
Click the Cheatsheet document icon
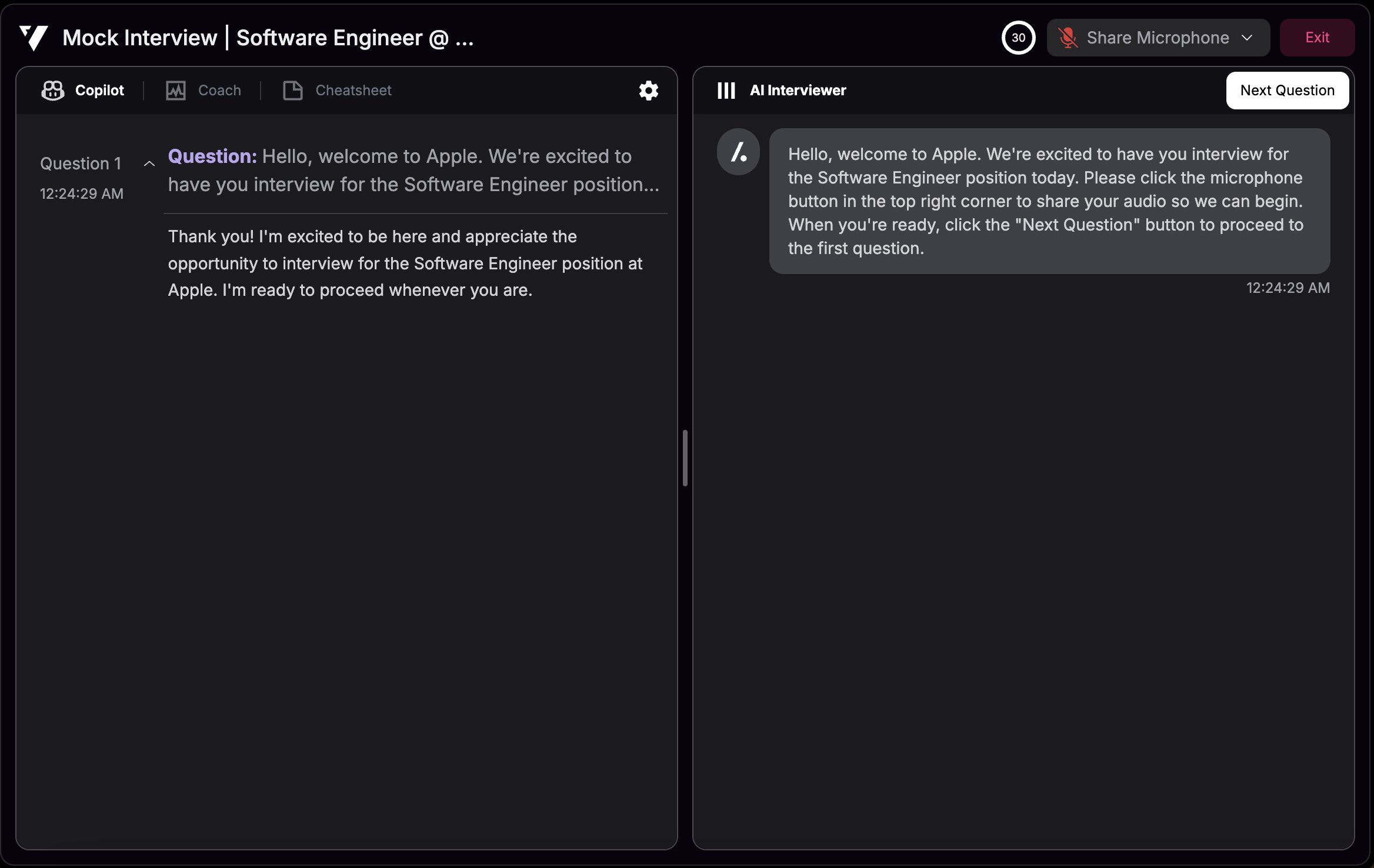292,91
